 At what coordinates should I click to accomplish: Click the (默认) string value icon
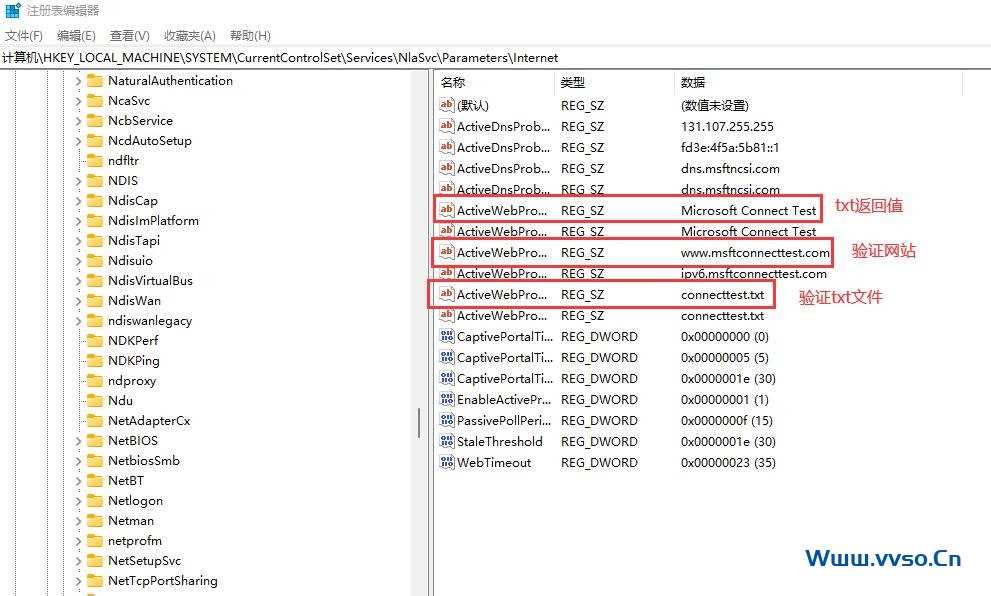pos(447,105)
